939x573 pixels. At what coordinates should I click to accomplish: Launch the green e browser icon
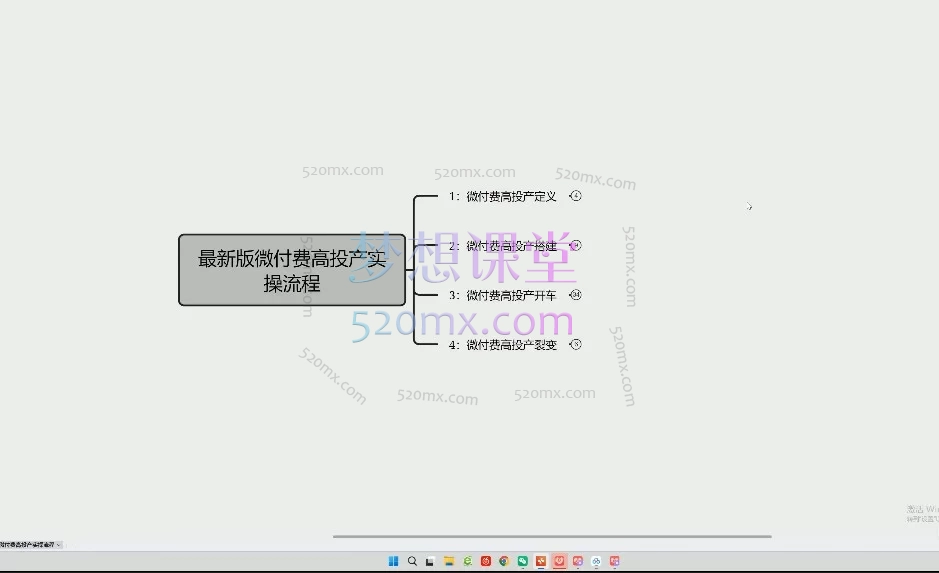467,561
